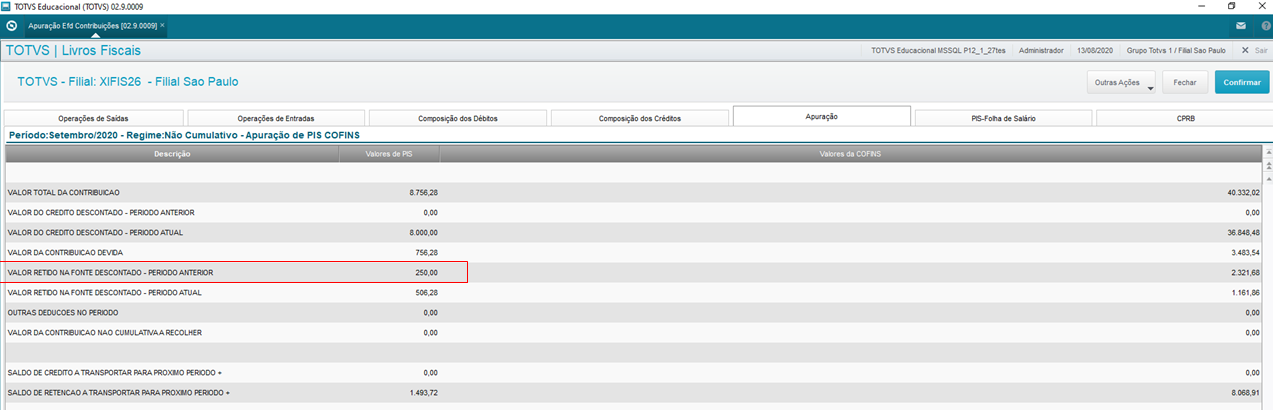Viewport: 1273px width, 410px height.
Task: Click COFINS value 36.848,48
Action: pos(1243,232)
